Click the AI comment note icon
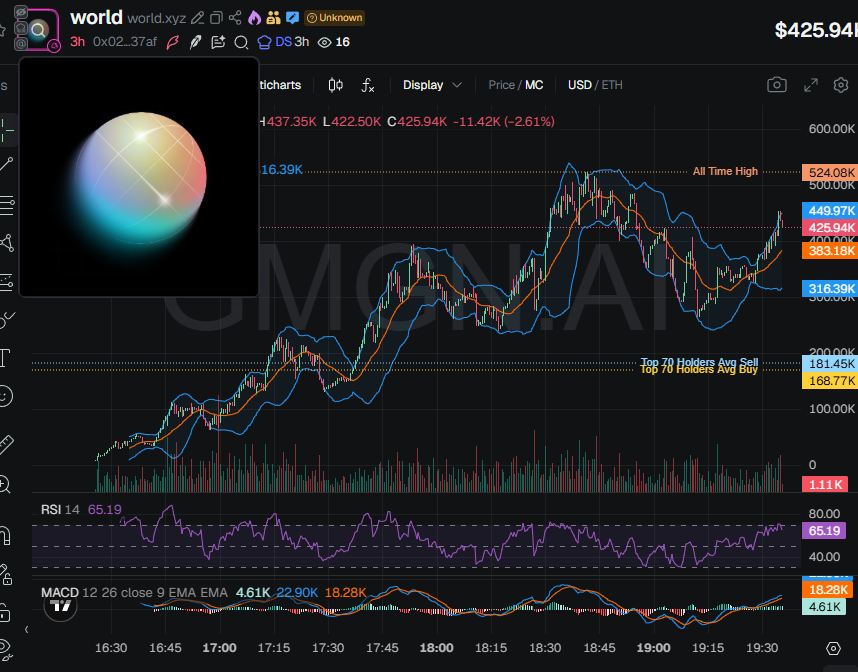858x672 pixels. pyautogui.click(x=218, y=42)
